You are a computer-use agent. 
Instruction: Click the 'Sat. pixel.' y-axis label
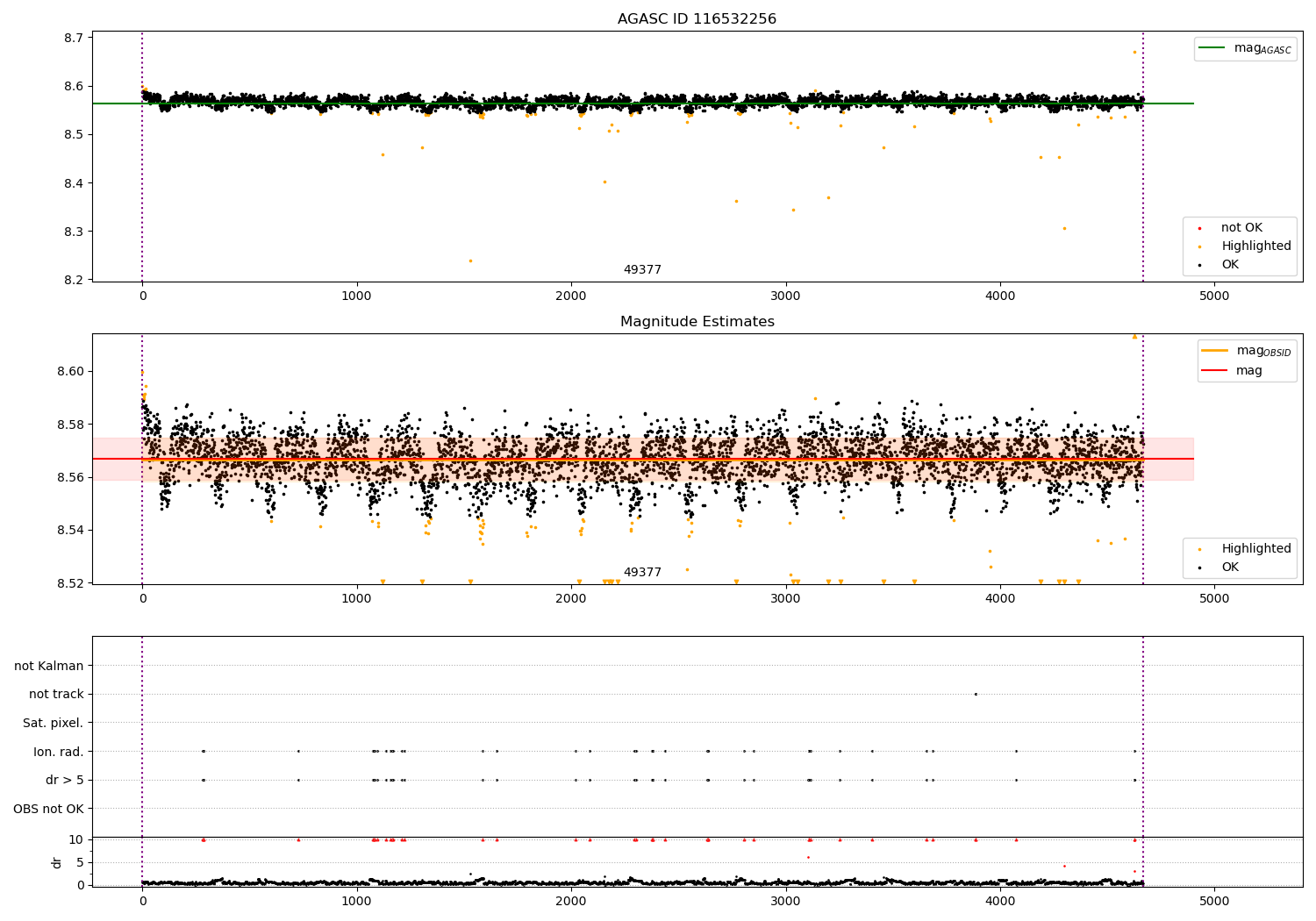[x=54, y=723]
